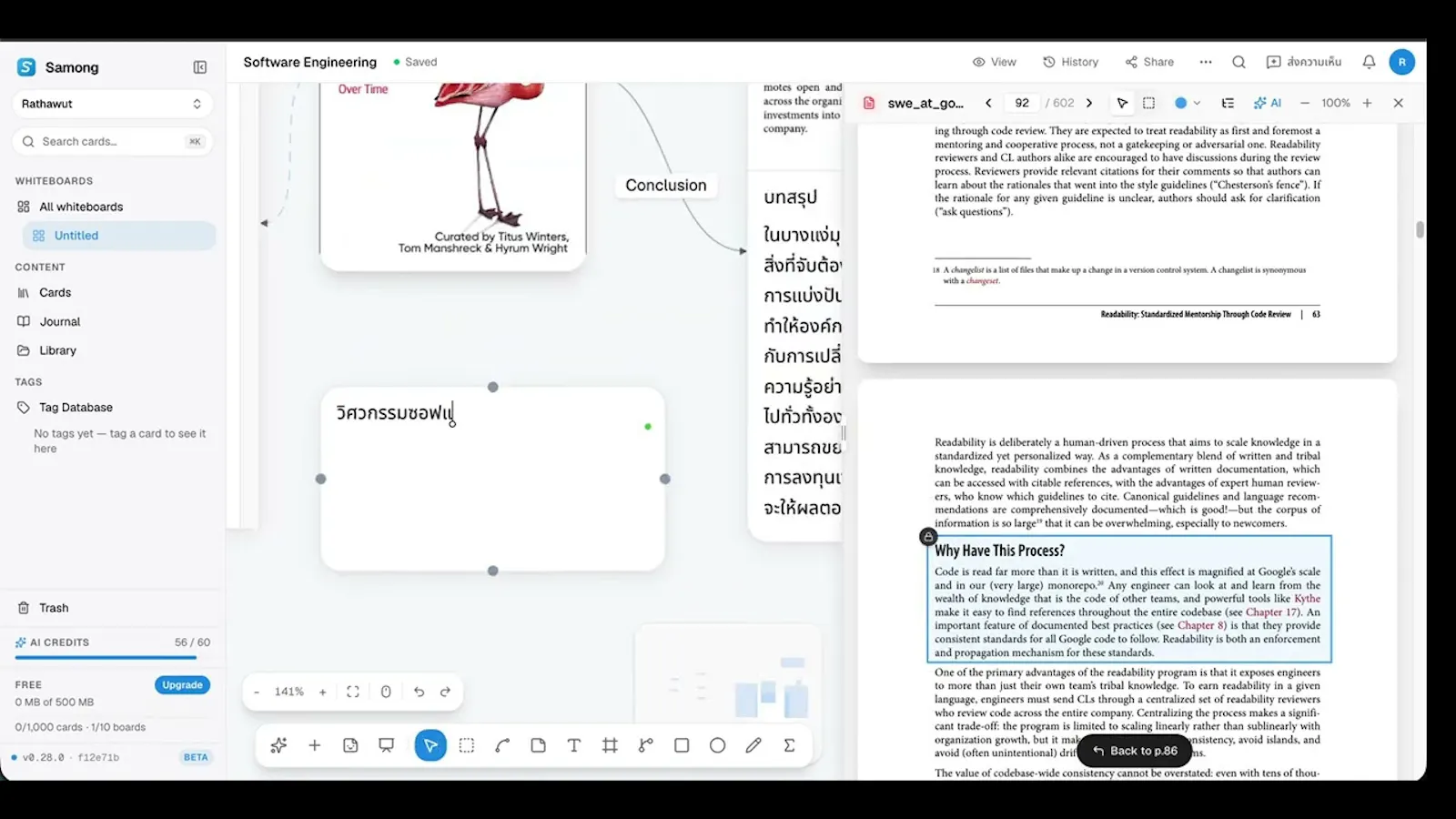Choose the PDF area selection tool
Screen dimensions: 1456x819
(1149, 103)
